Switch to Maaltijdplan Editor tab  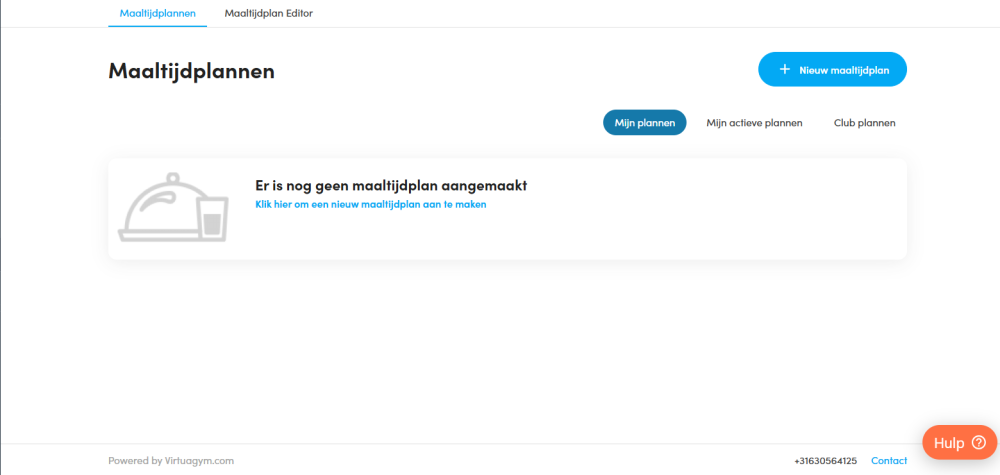tap(268, 13)
